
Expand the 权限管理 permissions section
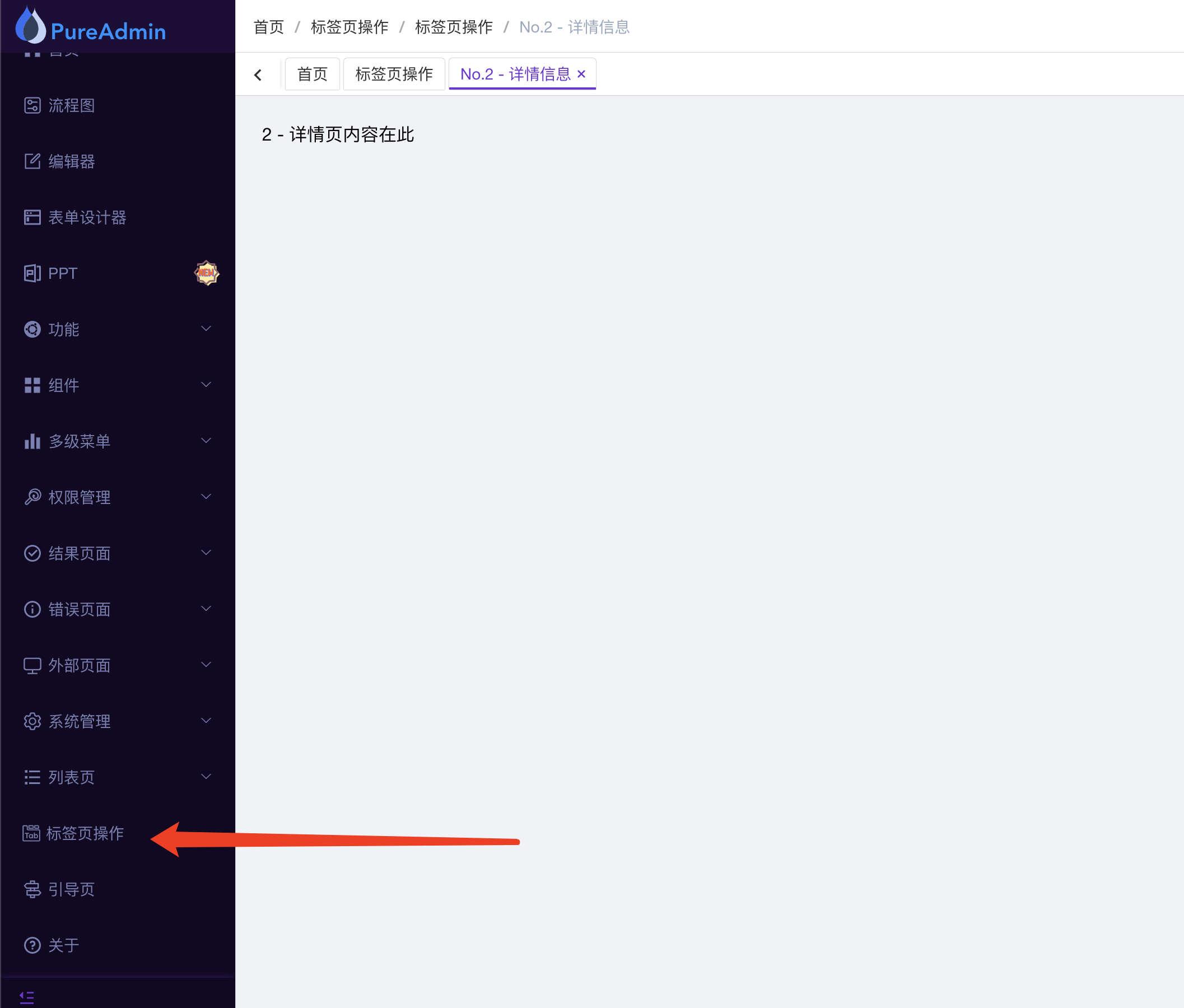pos(79,497)
